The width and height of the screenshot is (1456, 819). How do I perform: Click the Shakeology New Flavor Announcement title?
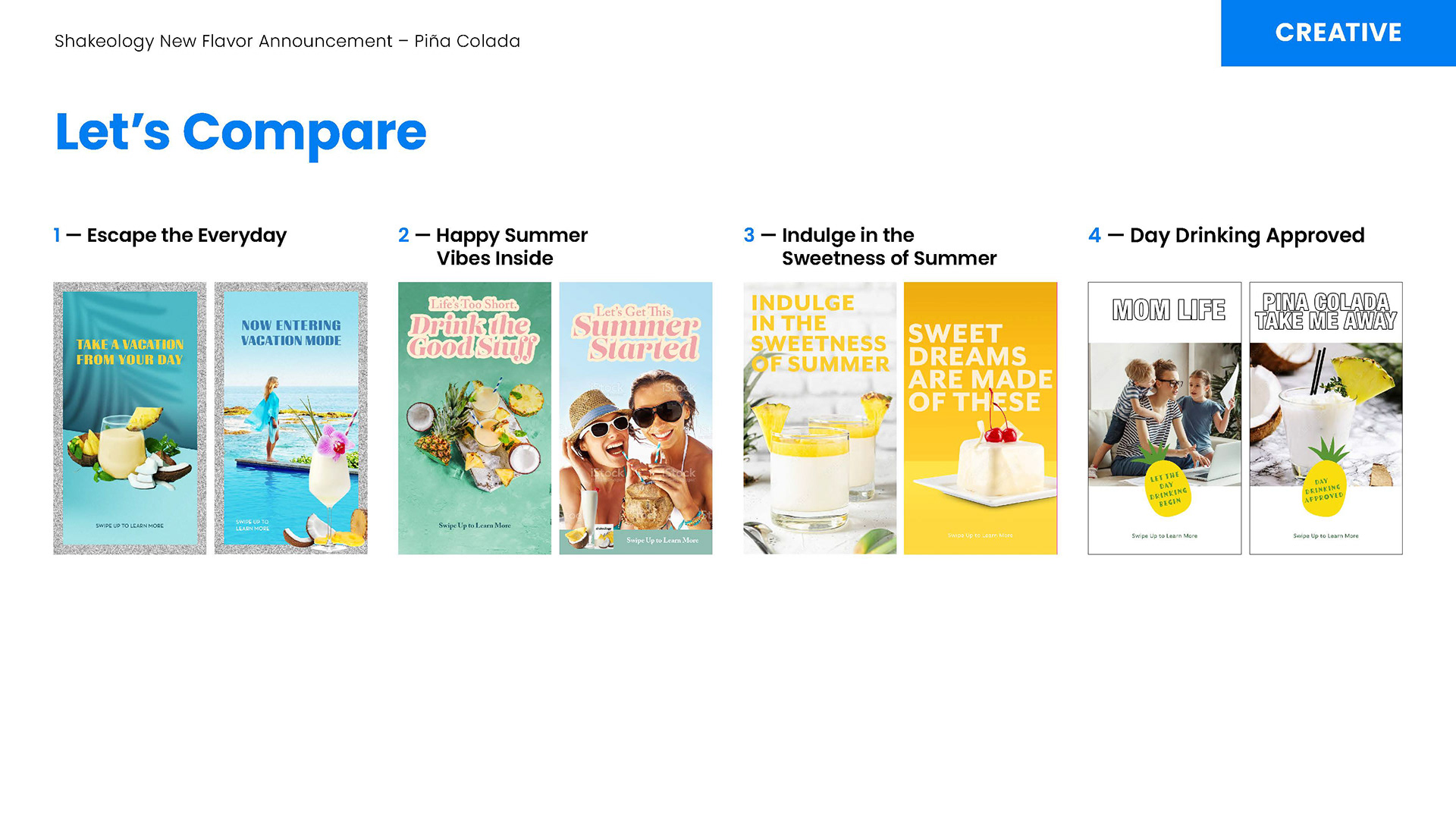pos(287,41)
